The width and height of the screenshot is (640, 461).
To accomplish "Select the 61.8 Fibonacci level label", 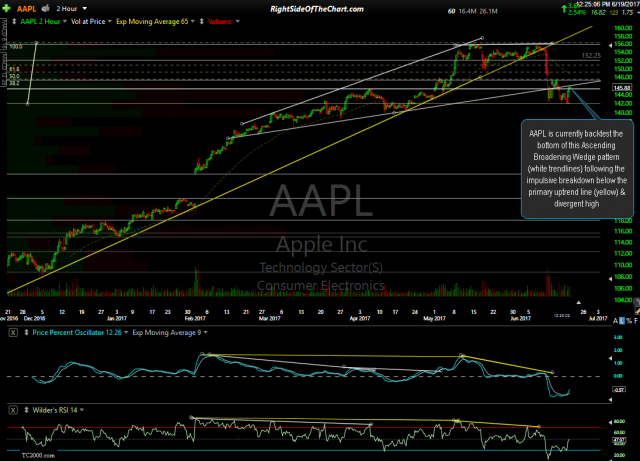I will [15, 69].
